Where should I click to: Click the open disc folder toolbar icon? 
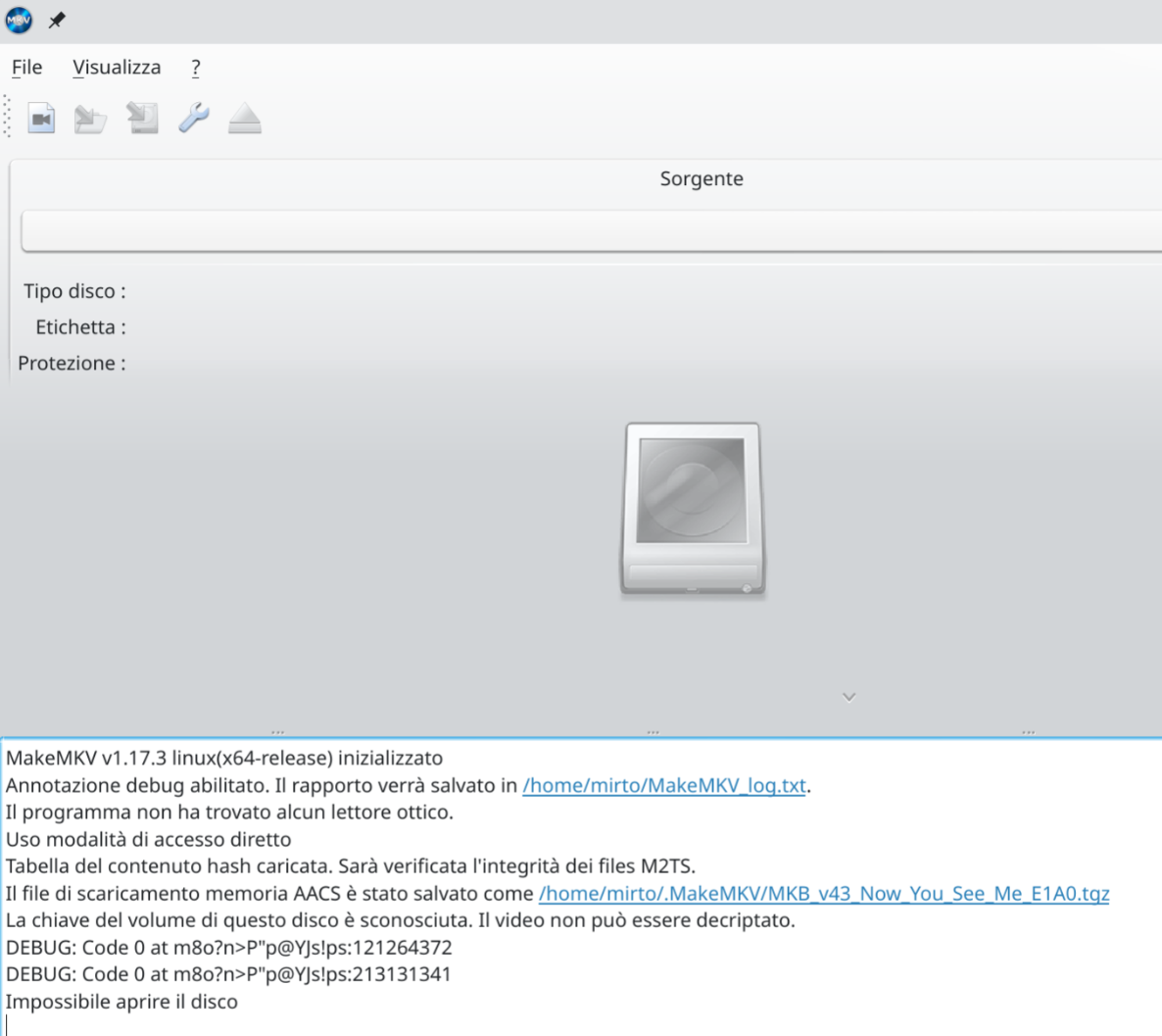91,119
